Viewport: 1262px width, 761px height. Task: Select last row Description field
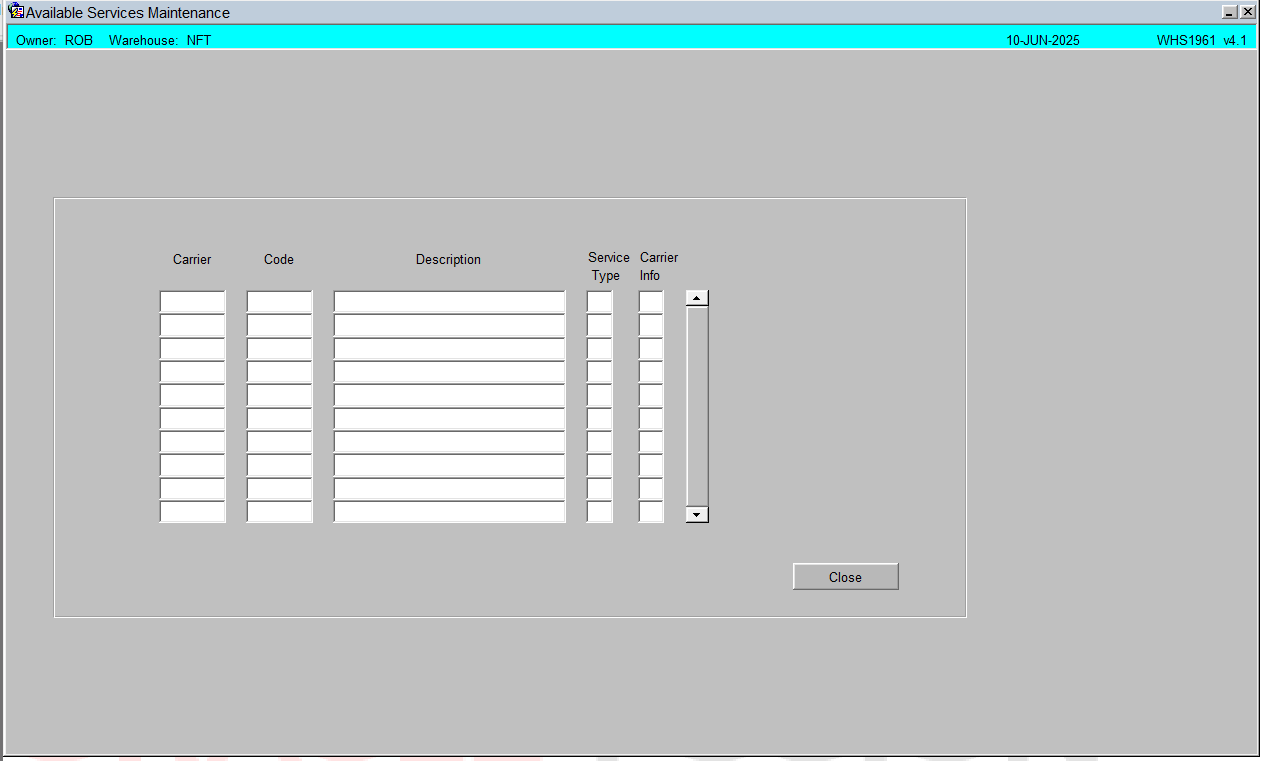(449, 512)
